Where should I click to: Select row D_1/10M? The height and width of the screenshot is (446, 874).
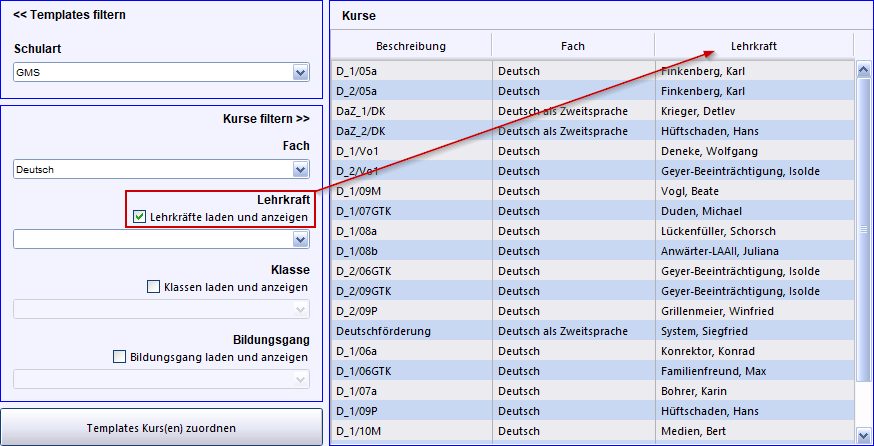pos(593,431)
